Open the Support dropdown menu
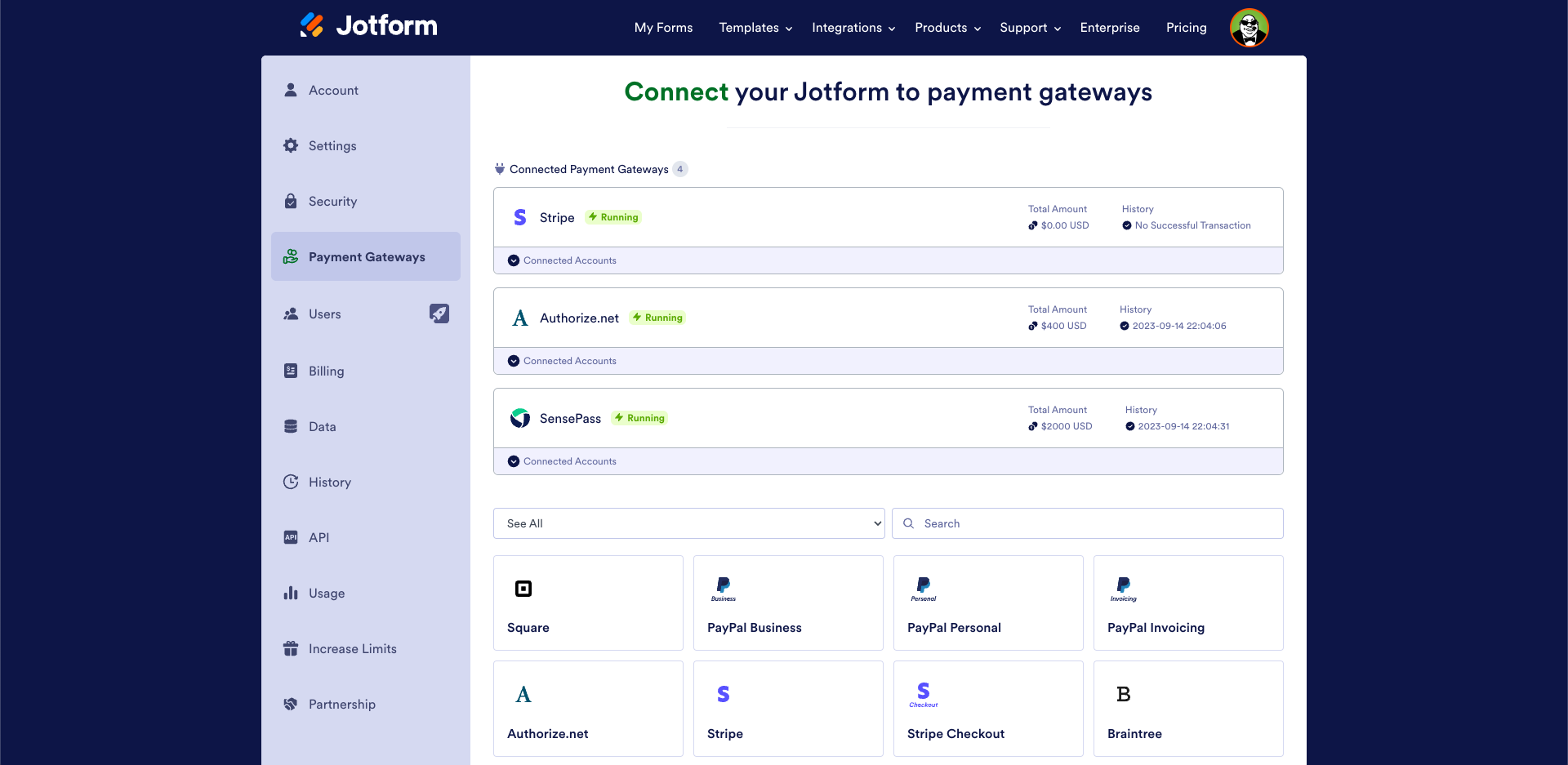The width and height of the screenshot is (1568, 765). [x=1030, y=28]
